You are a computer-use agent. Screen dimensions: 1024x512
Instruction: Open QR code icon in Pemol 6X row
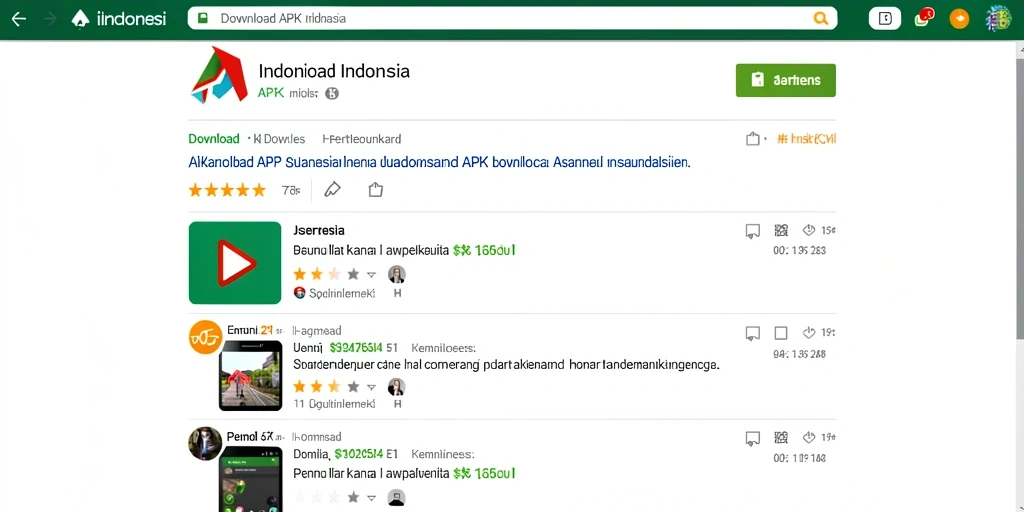tap(781, 438)
